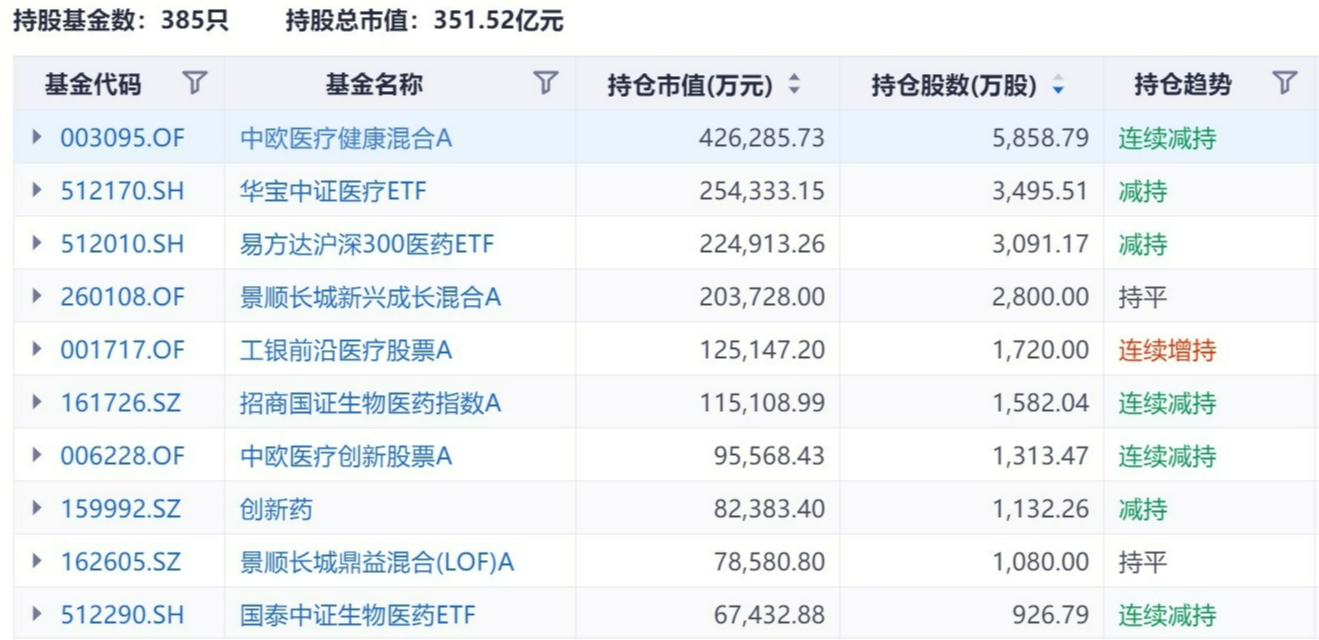Open filter for 持仓趋势 column
Screen dimensions: 1319x640
coord(1285,84)
